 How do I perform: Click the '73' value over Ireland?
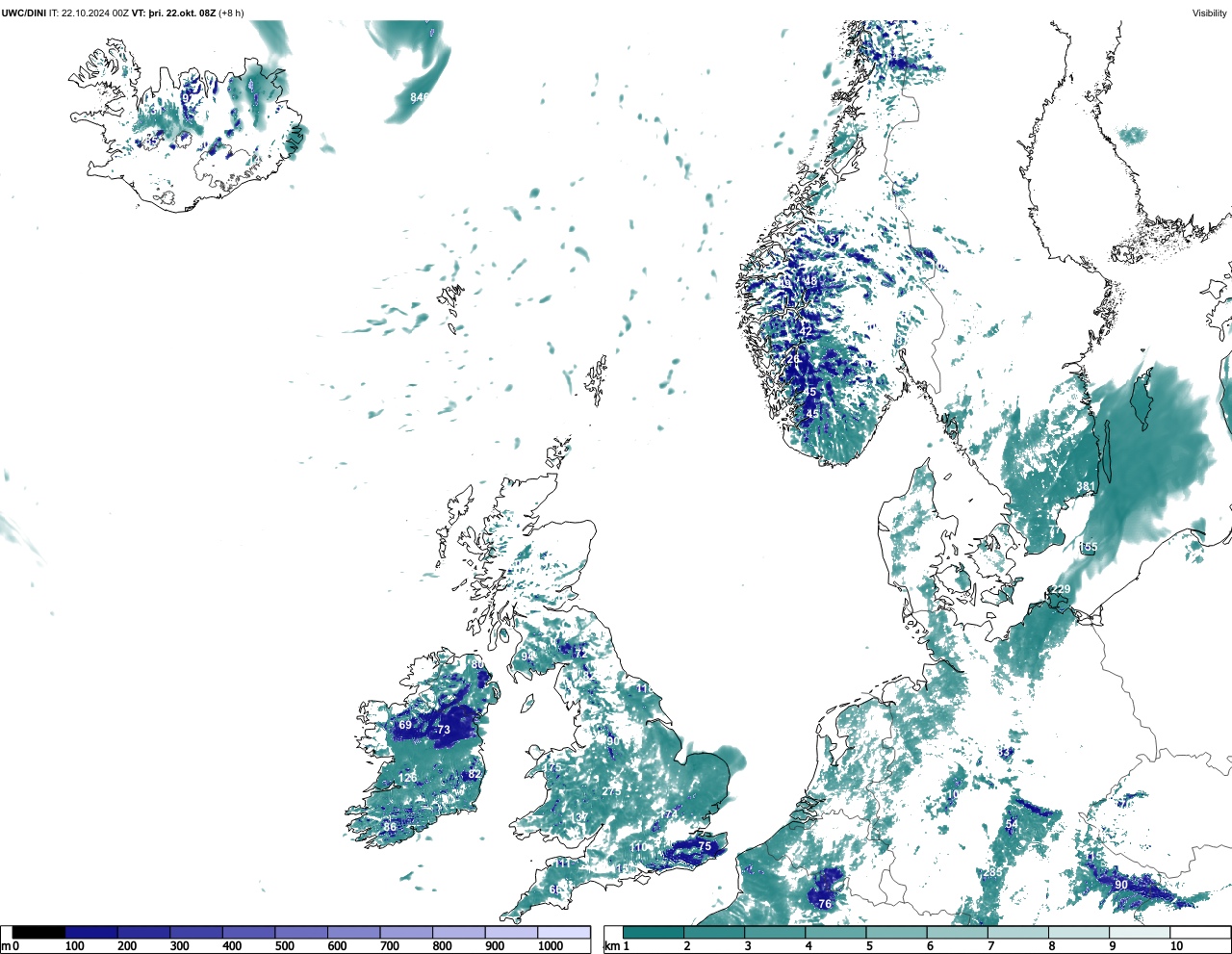coord(444,731)
